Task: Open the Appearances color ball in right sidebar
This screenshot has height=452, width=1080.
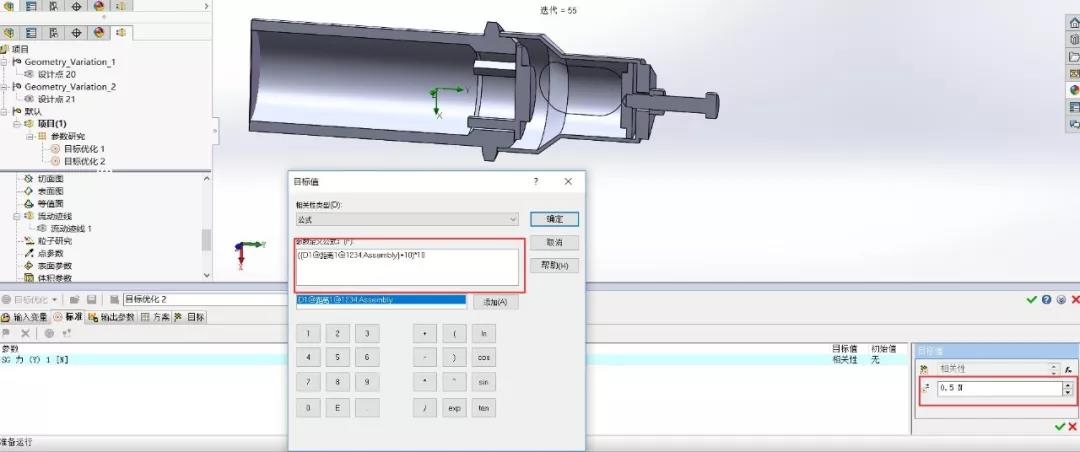Action: tap(1074, 90)
